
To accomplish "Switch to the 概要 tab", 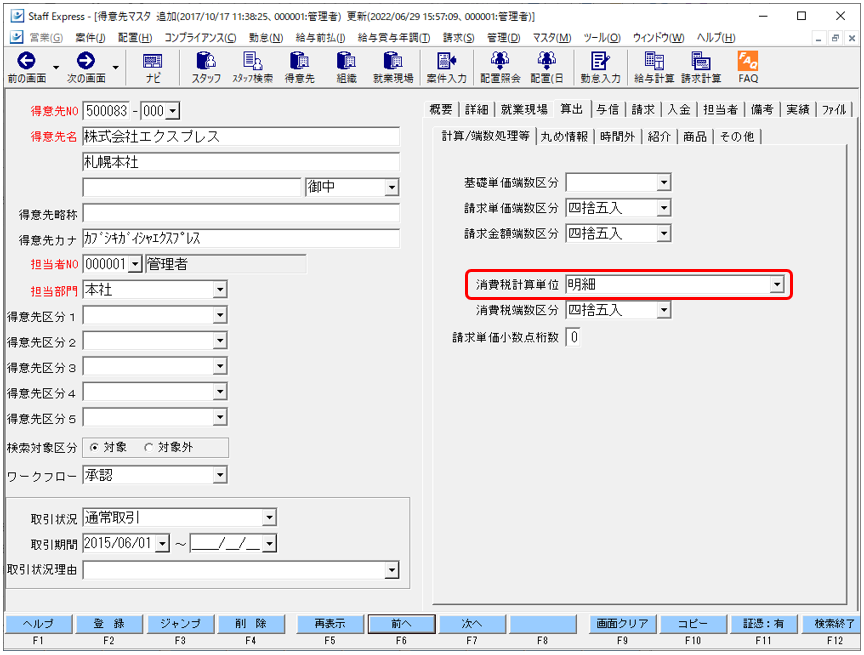I will (440, 110).
